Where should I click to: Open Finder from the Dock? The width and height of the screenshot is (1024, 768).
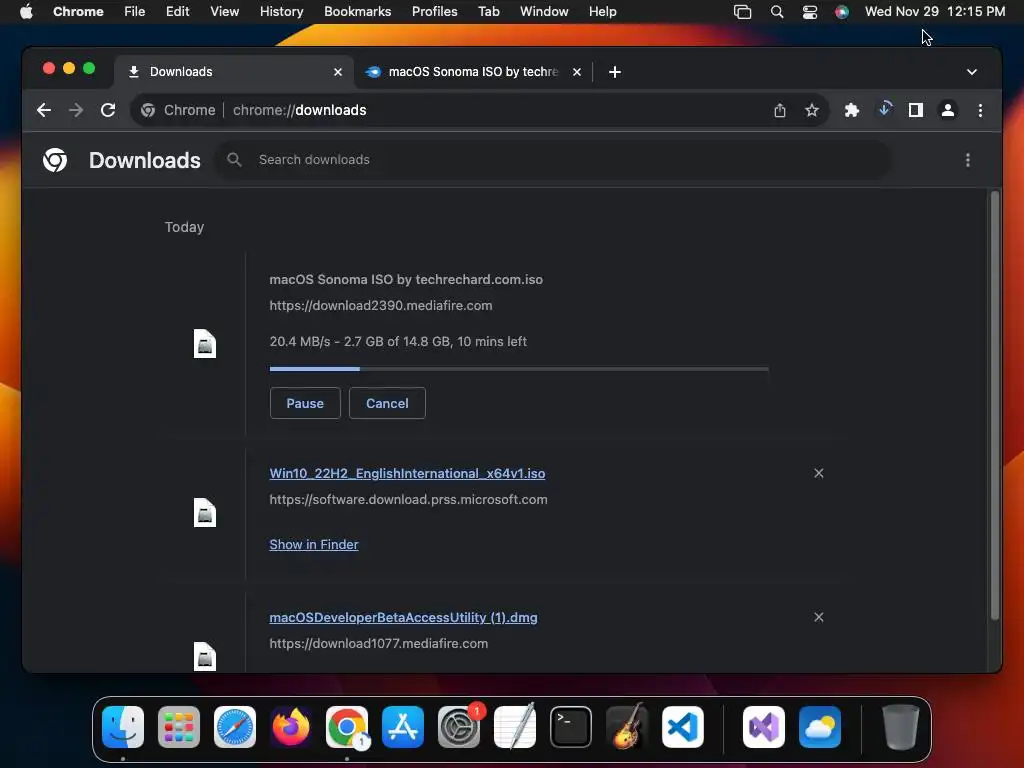click(x=123, y=727)
